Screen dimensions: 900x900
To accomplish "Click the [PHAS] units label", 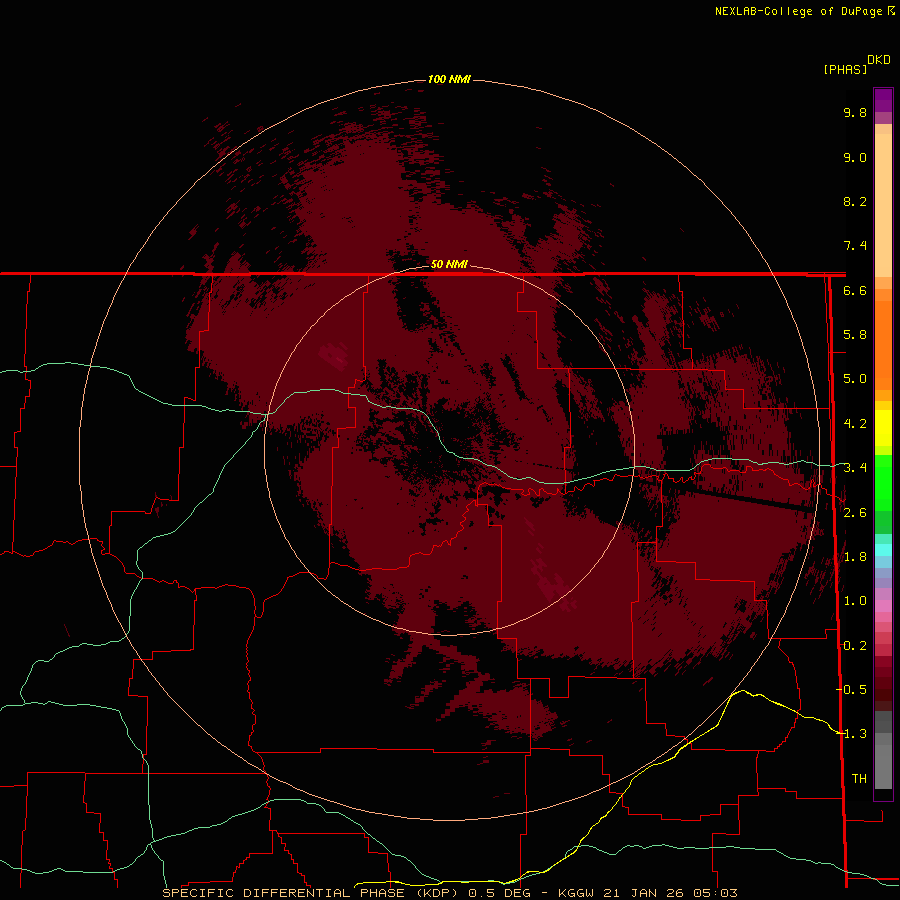I will pos(845,69).
